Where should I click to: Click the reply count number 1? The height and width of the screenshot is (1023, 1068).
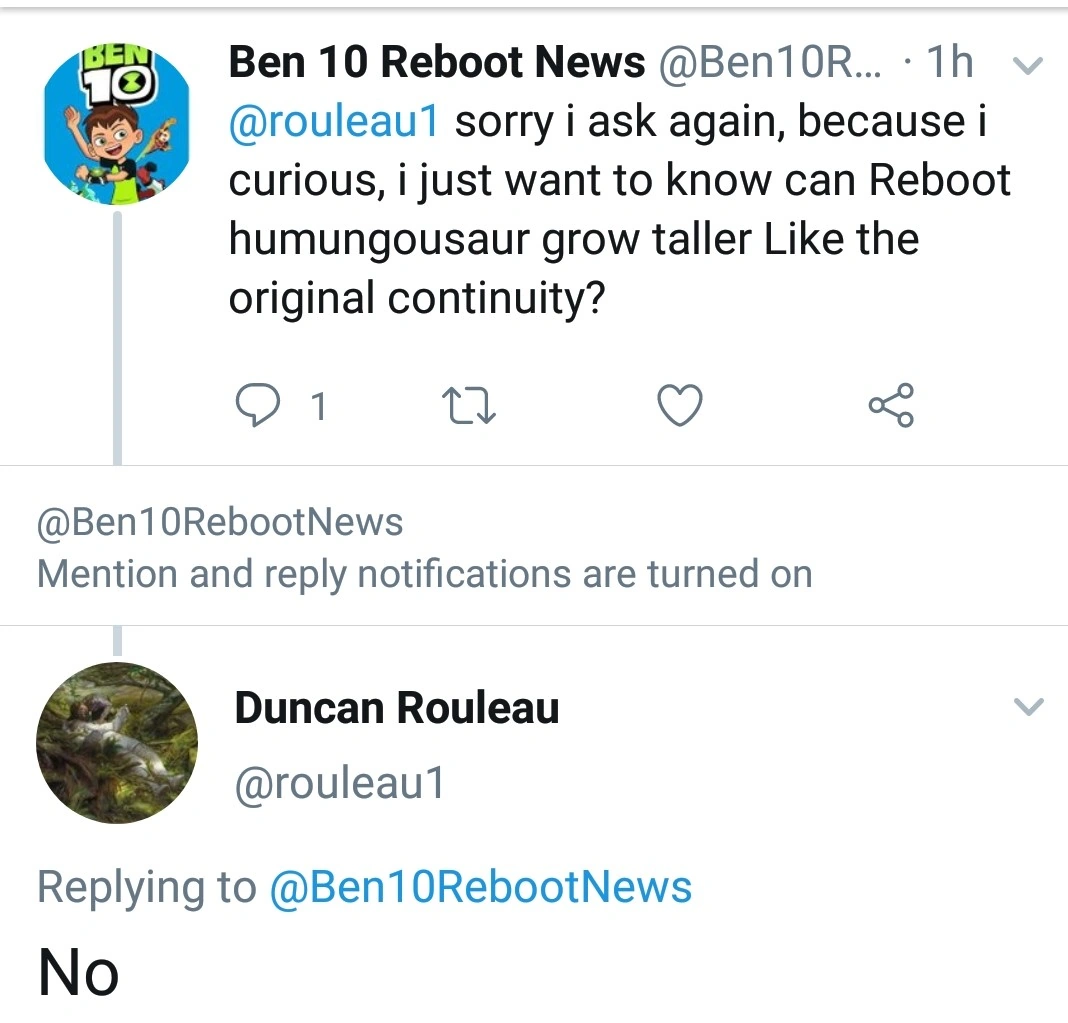click(318, 407)
